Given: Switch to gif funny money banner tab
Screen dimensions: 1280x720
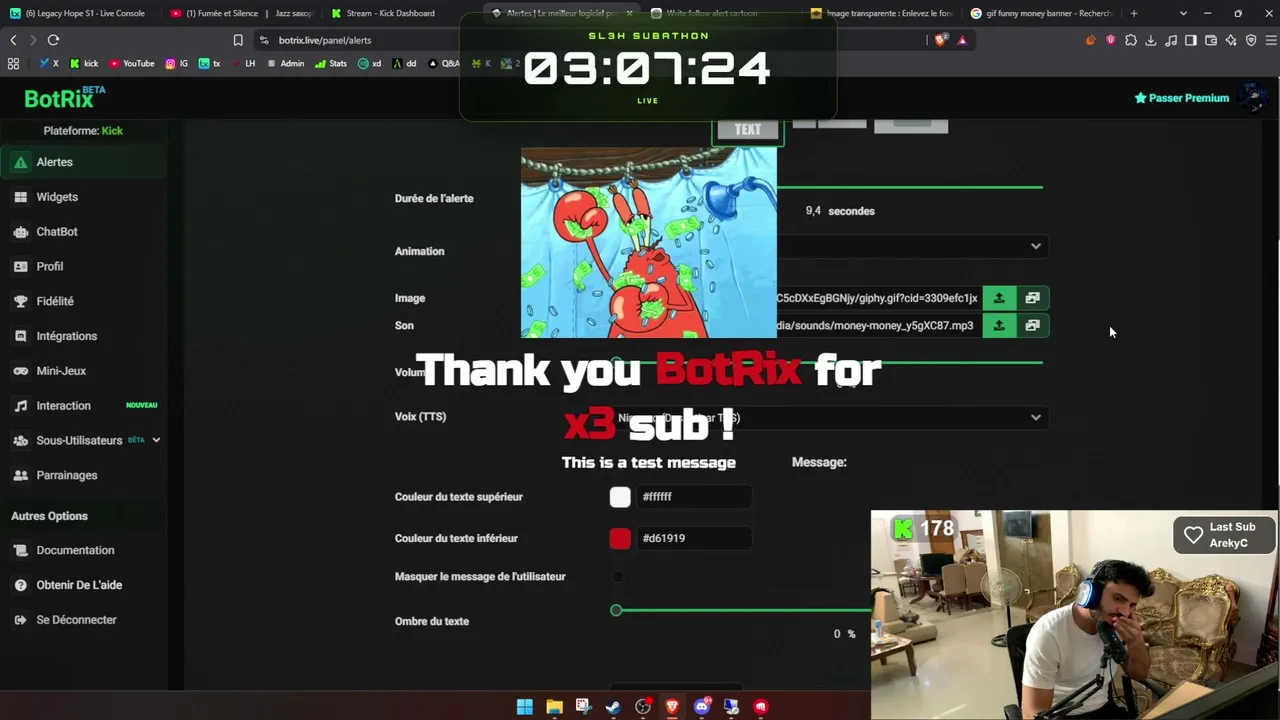Looking at the screenshot, I should click(1042, 13).
